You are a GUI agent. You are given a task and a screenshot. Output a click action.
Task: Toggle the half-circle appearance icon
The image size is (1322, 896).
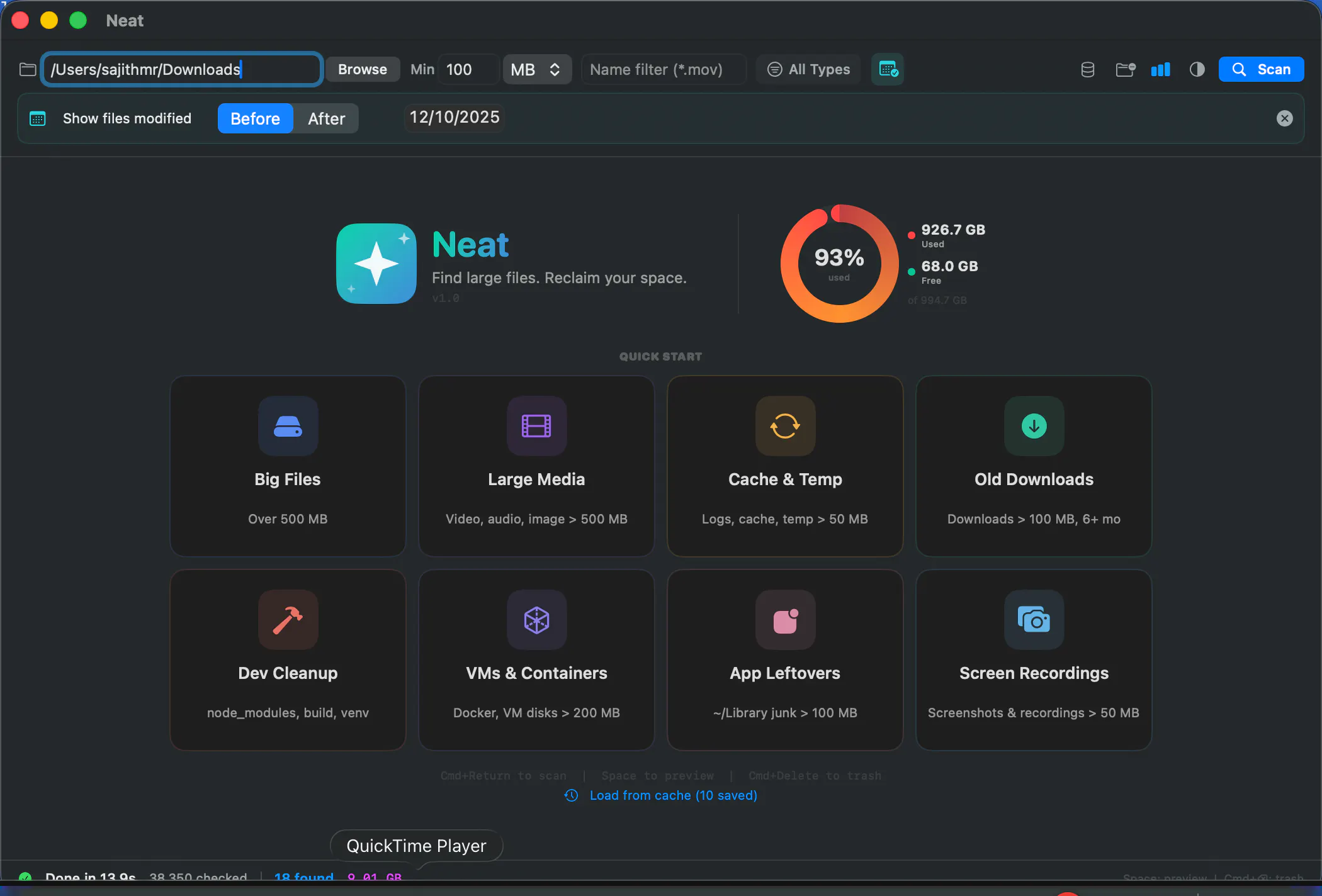pos(1197,69)
